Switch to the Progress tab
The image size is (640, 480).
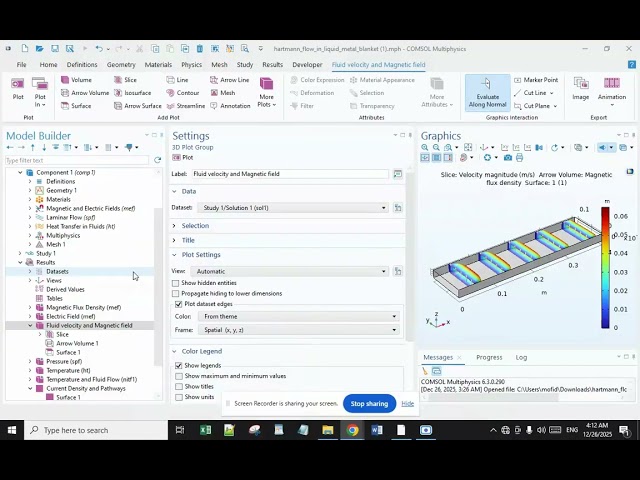tap(489, 357)
